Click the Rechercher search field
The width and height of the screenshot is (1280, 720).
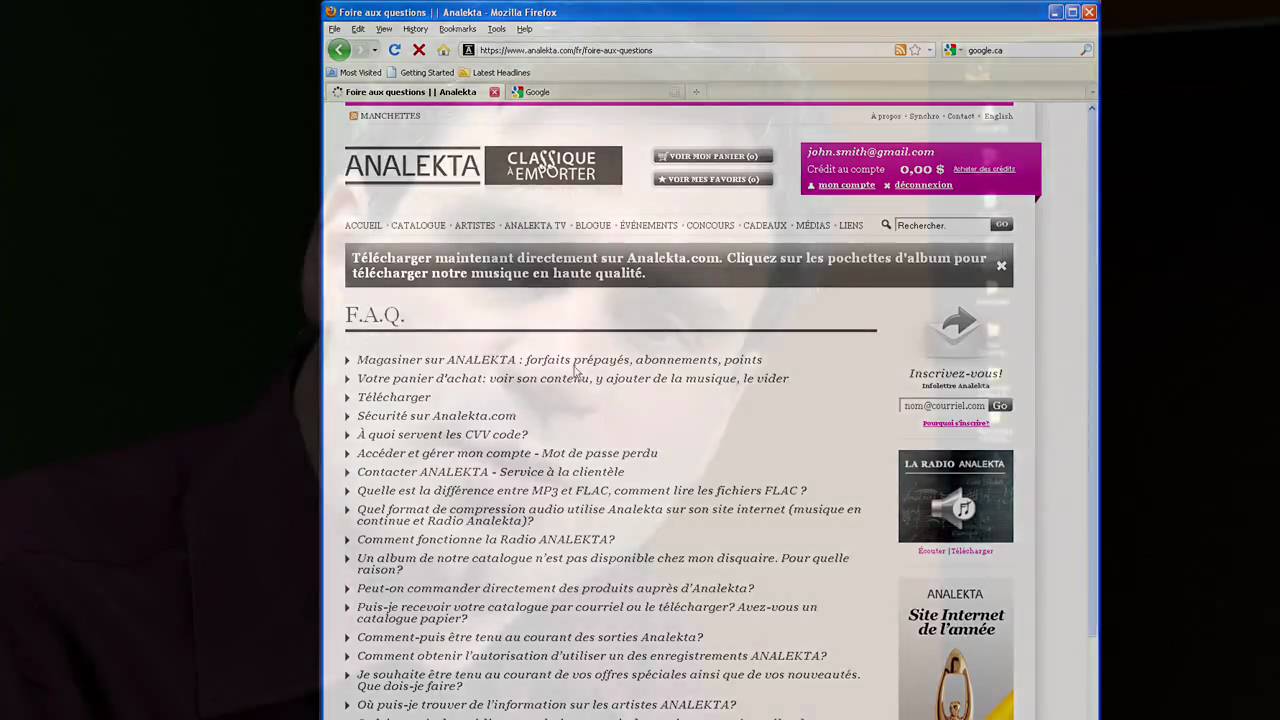click(942, 225)
